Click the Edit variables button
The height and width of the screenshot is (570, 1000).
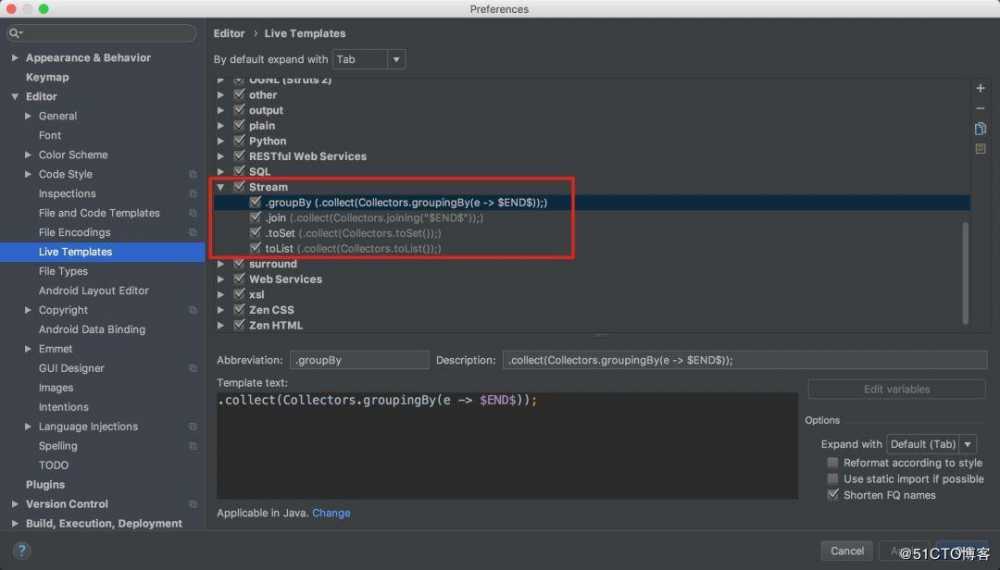(x=897, y=389)
